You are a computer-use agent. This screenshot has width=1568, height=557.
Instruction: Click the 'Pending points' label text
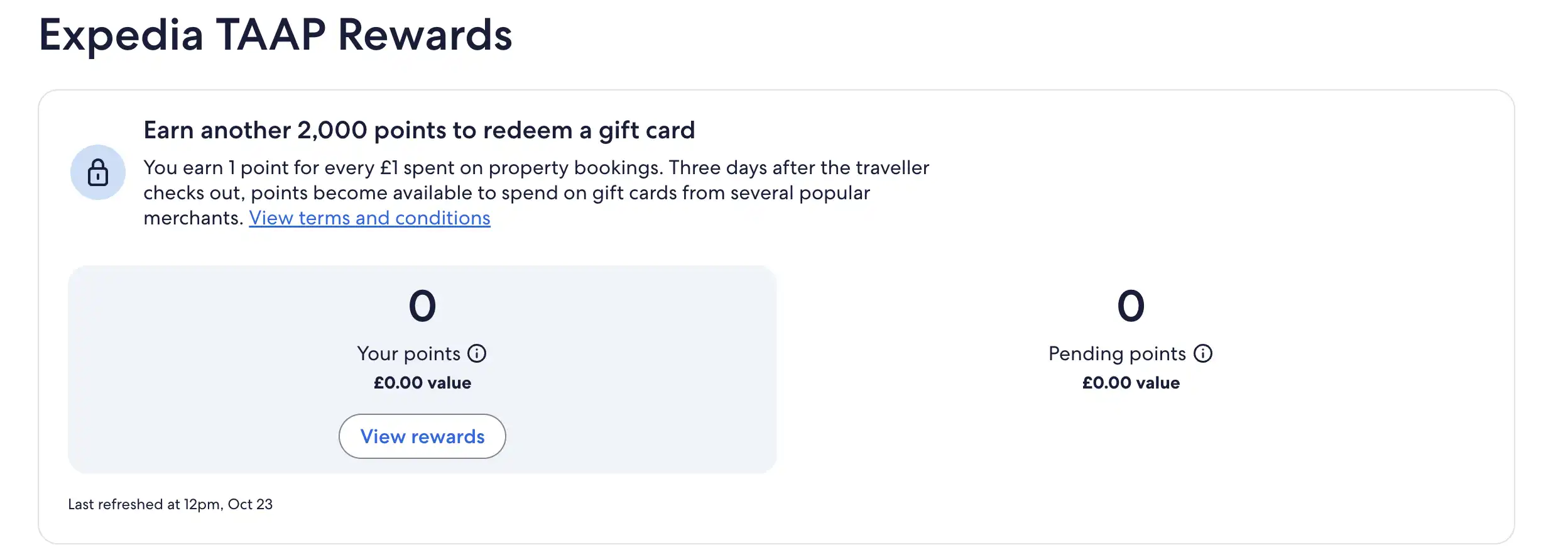1117,354
